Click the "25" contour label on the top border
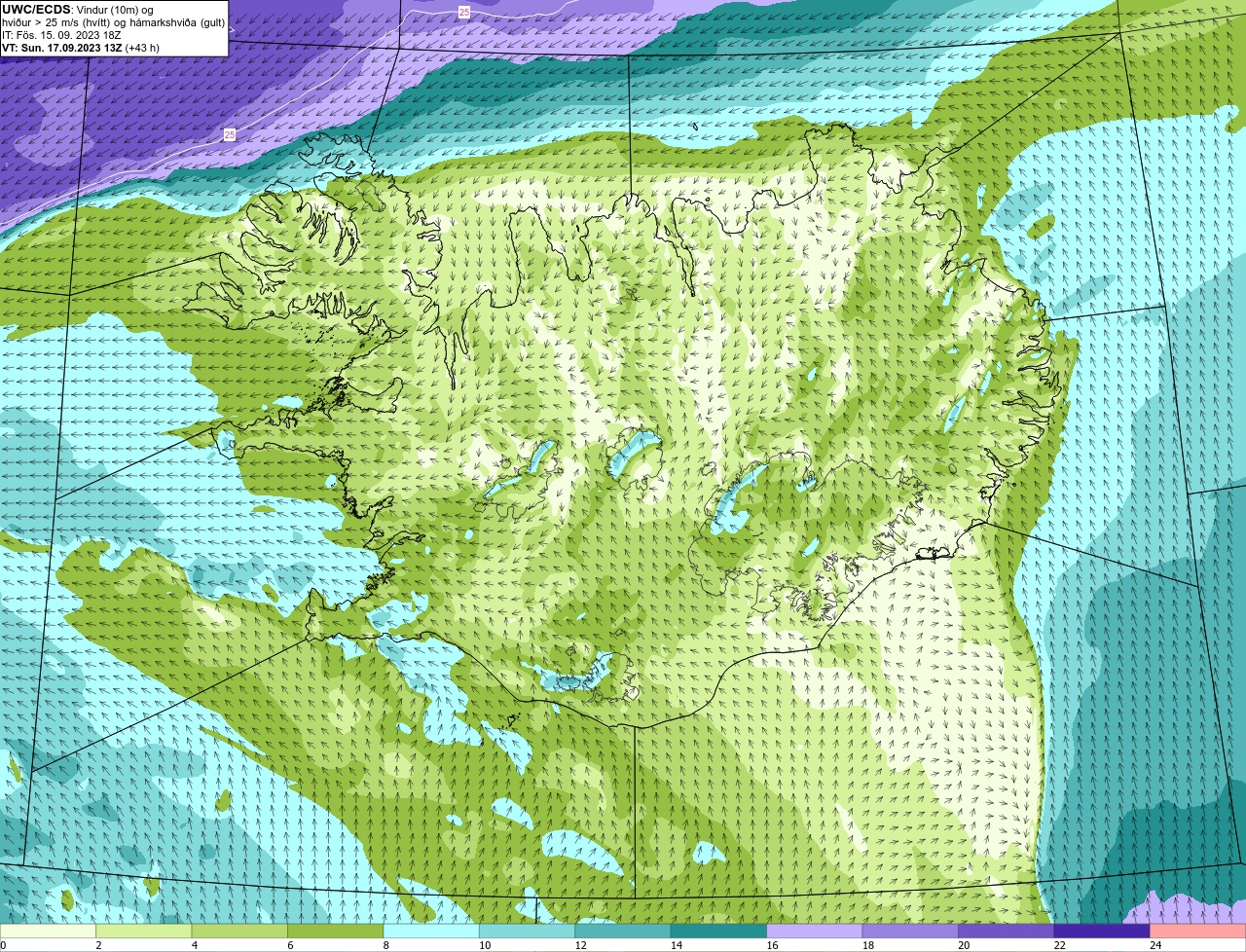Image resolution: width=1246 pixels, height=952 pixels. 464,12
